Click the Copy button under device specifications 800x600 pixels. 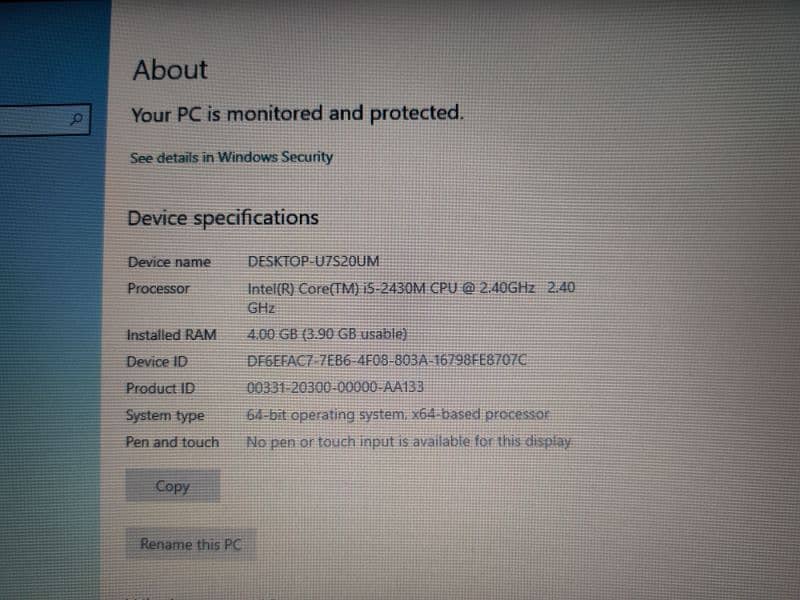[x=173, y=486]
